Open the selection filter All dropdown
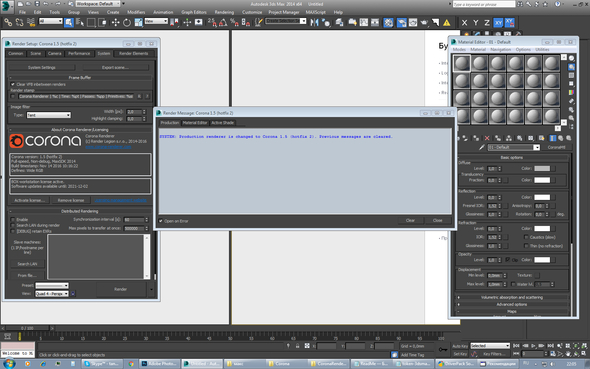Image resolution: width=590 pixels, height=369 pixels. point(50,21)
